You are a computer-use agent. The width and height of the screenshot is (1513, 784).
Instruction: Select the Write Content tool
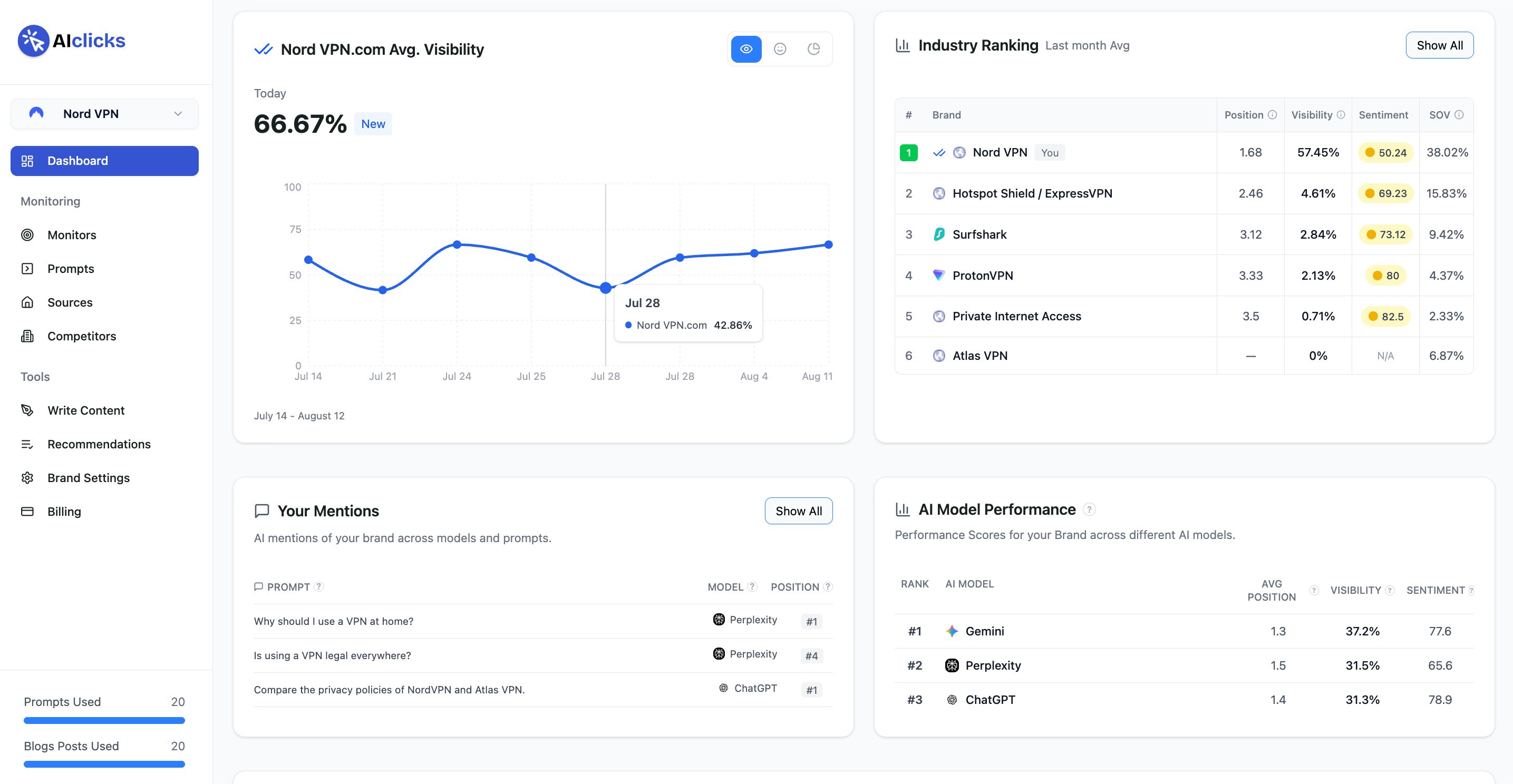point(86,410)
